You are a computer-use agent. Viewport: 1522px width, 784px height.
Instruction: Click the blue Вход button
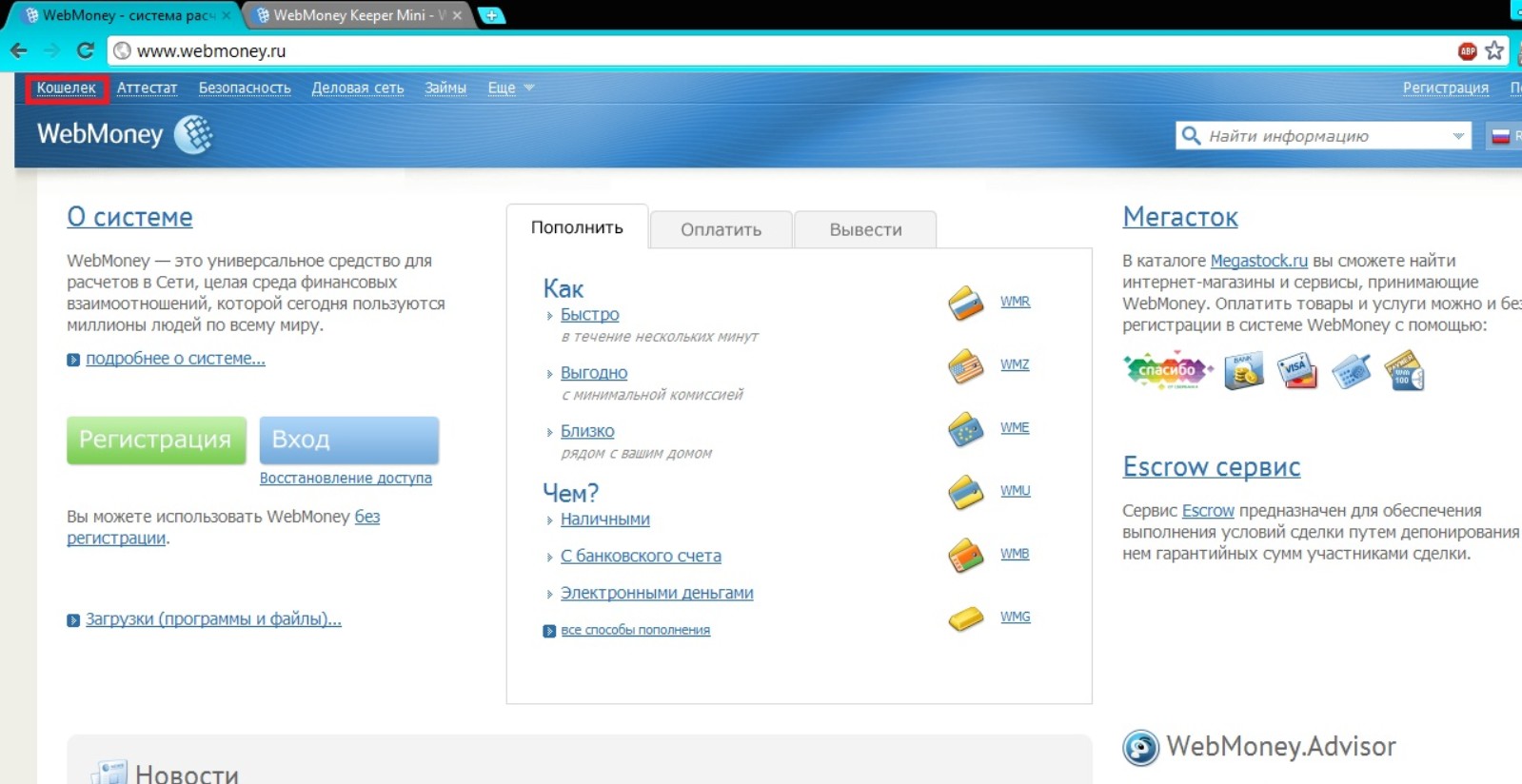pyautogui.click(x=348, y=440)
